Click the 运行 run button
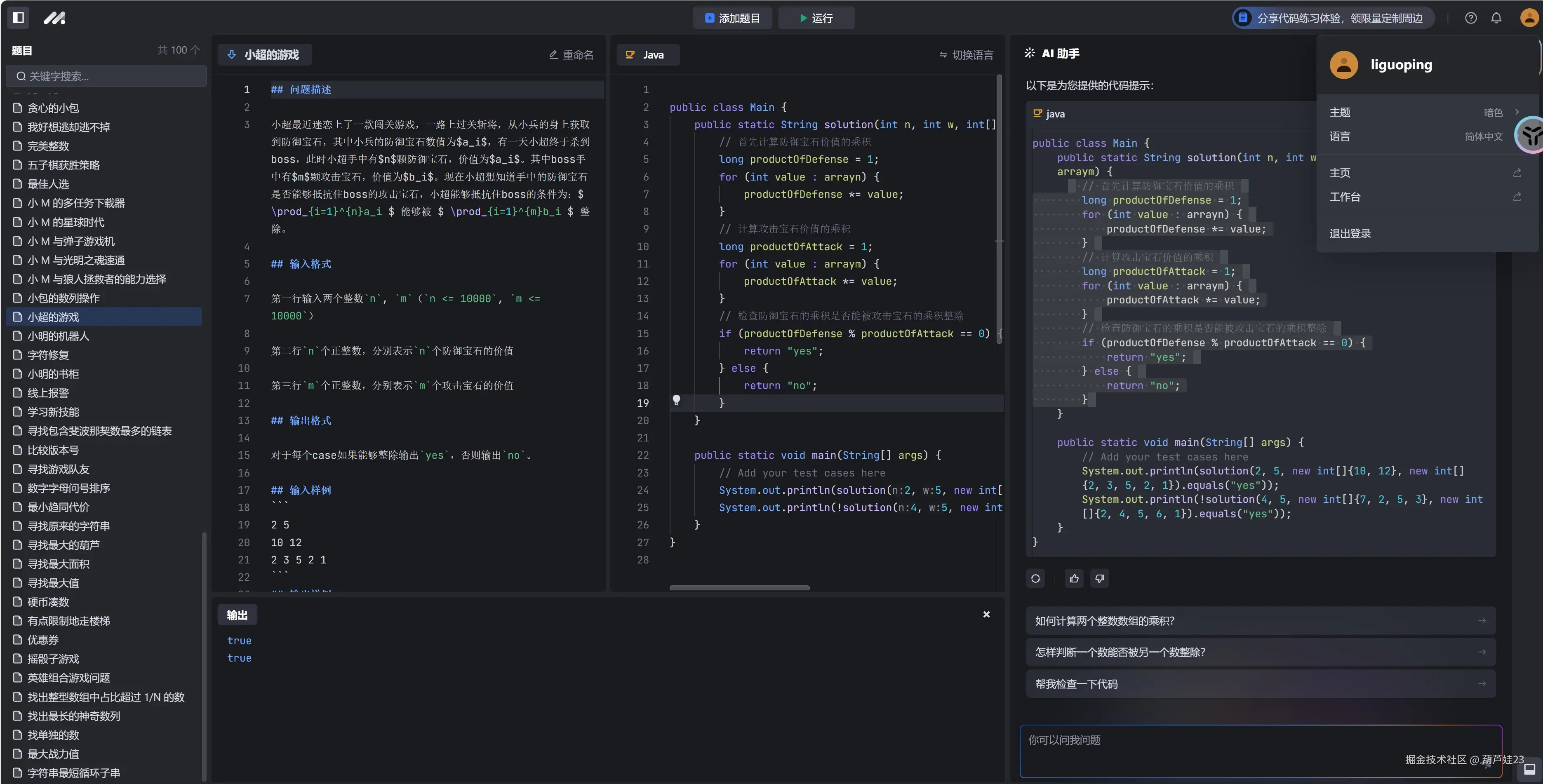 pos(816,18)
